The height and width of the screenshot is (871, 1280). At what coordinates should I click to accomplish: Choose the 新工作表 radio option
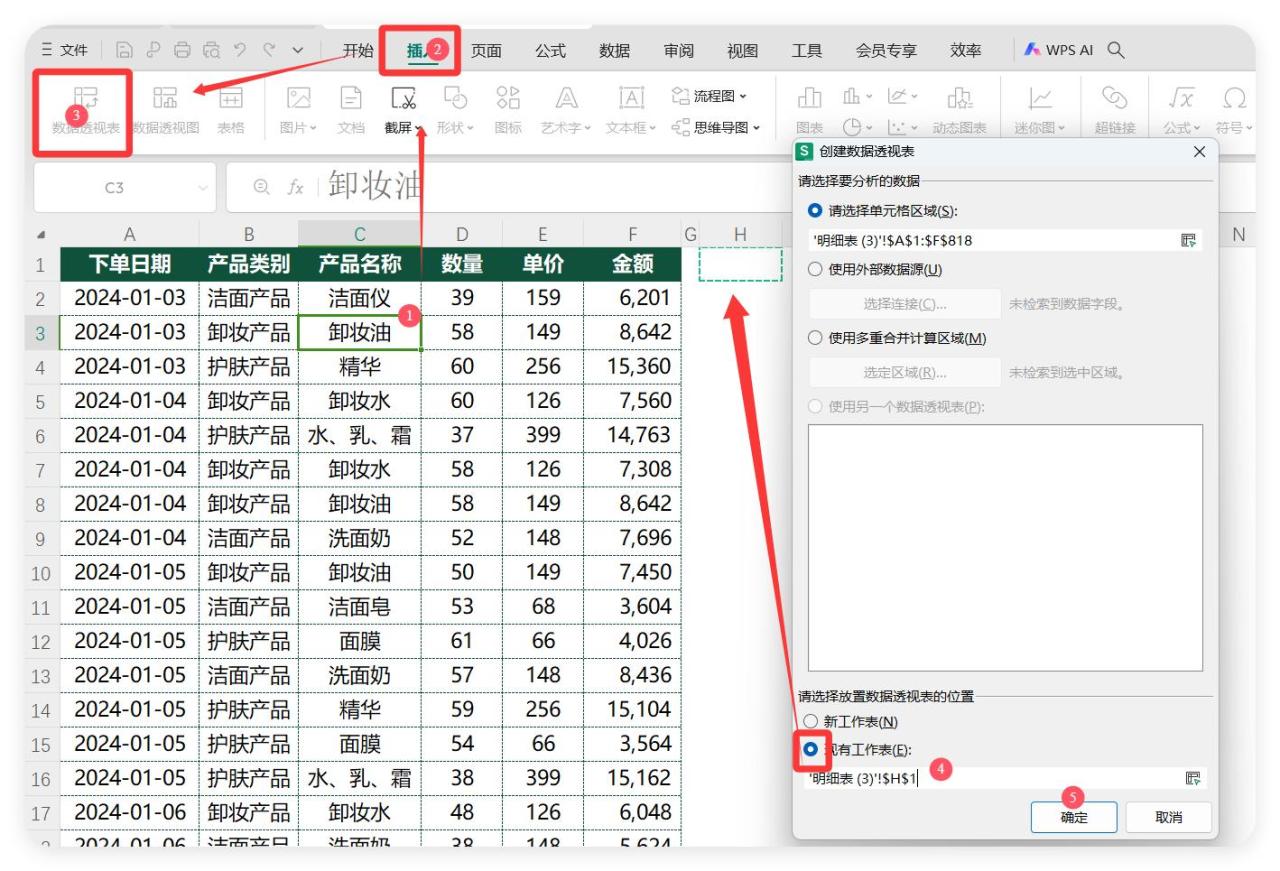pyautogui.click(x=813, y=722)
